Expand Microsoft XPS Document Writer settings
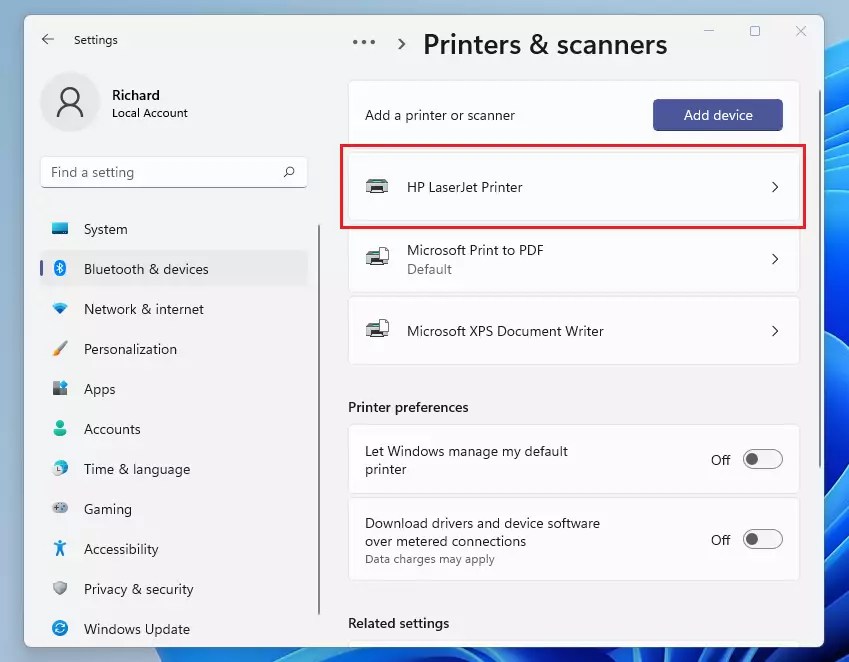This screenshot has width=849, height=662. (775, 331)
